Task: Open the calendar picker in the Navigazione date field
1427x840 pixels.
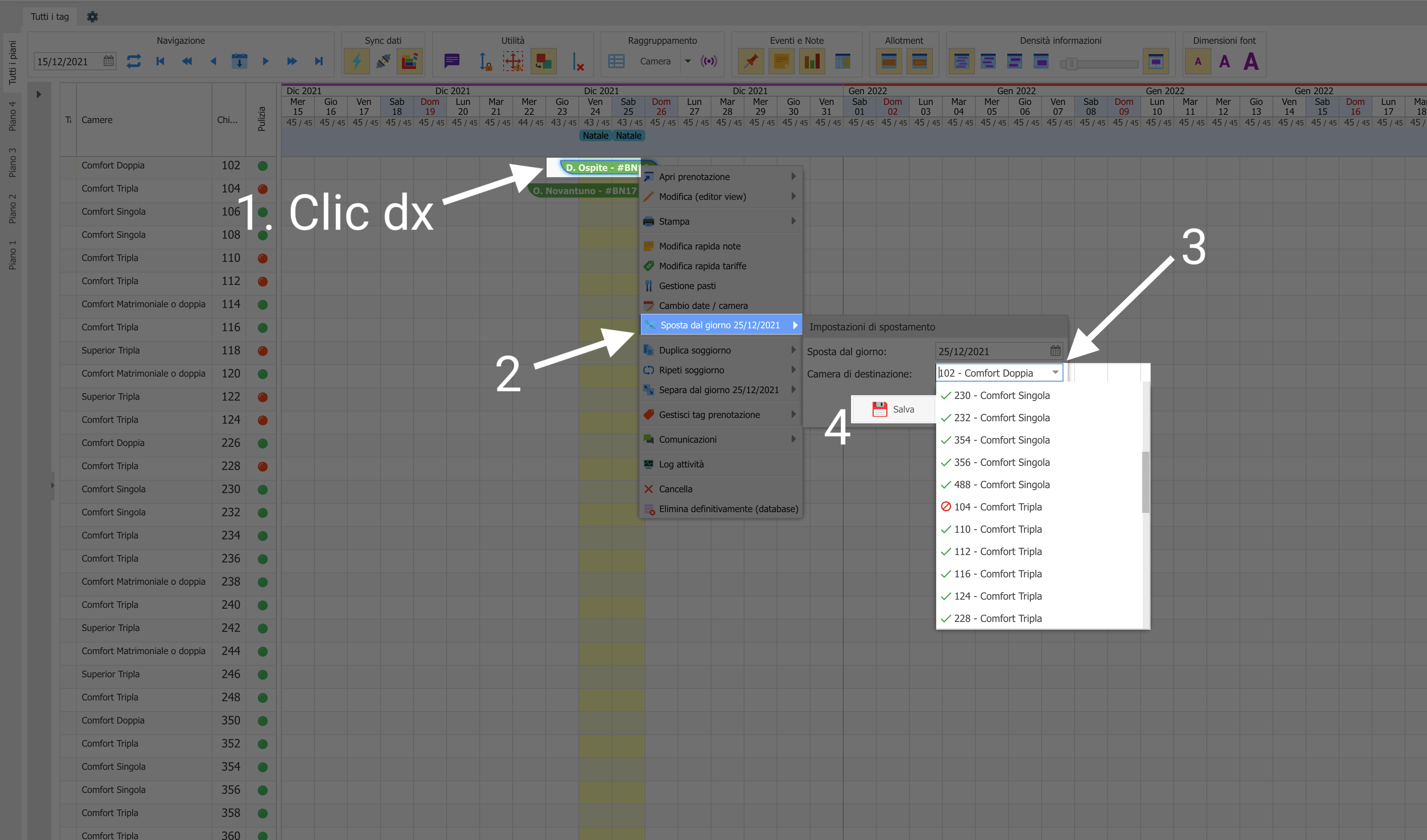Action: click(x=109, y=61)
